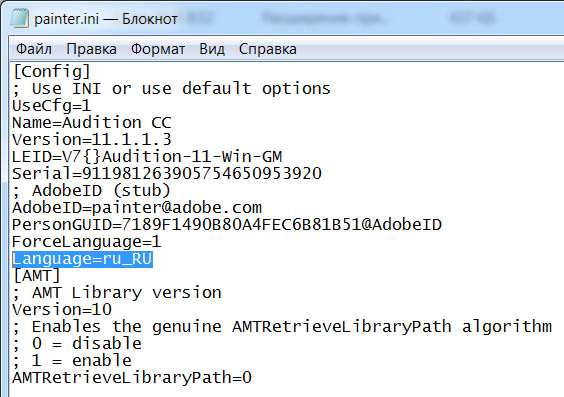This screenshot has height=397, width=564.
Task: Place cursor in the [Config] section header
Action: click(x=51, y=72)
